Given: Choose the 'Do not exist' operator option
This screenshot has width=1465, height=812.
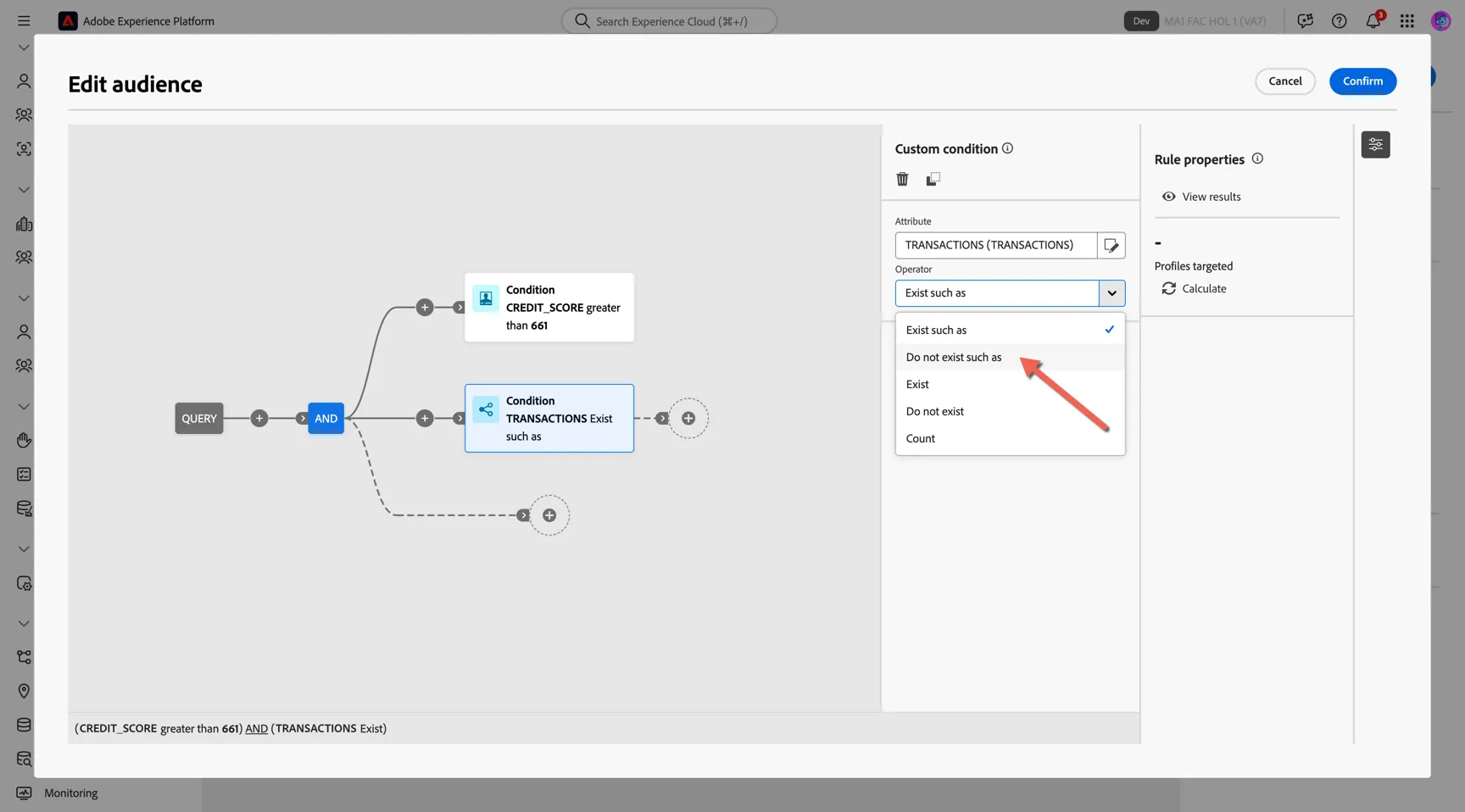Looking at the screenshot, I should tap(1010, 411).
